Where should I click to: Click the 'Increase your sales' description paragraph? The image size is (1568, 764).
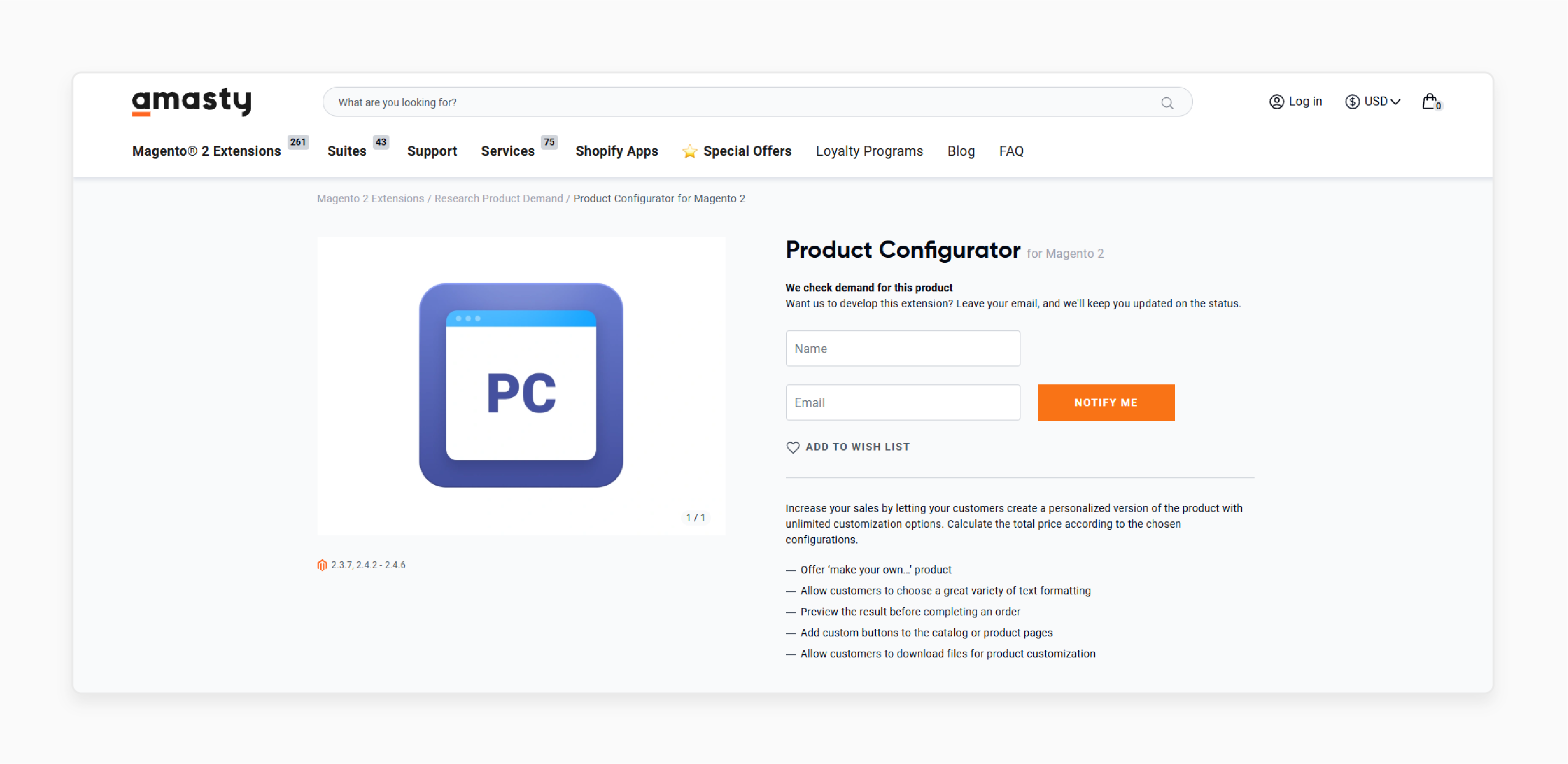(x=1014, y=524)
